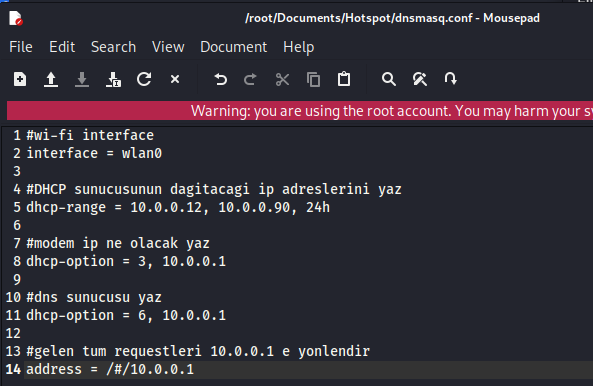
Task: Open the File menu
Action: click(x=21, y=47)
